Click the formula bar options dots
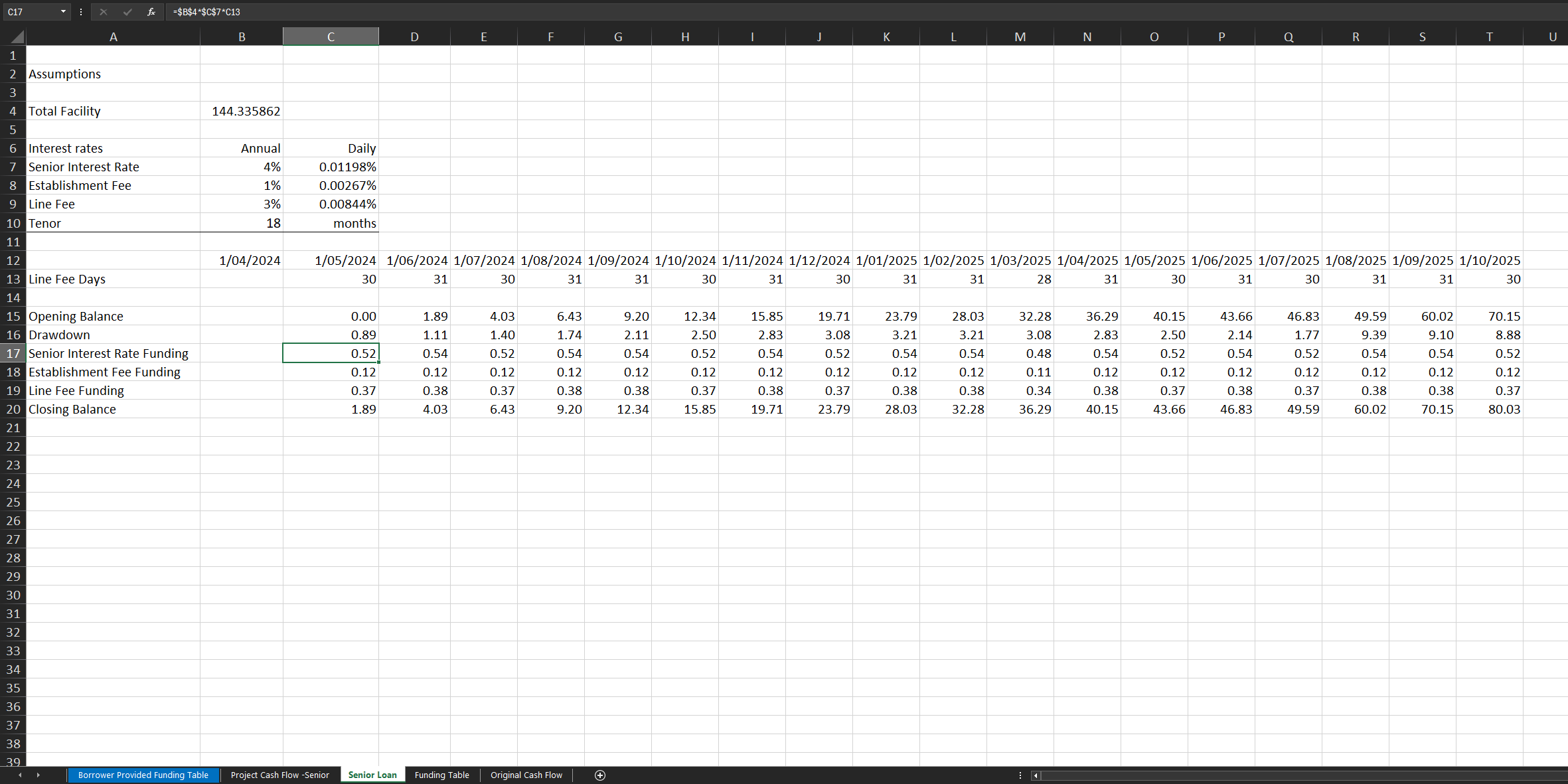The height and width of the screenshot is (784, 1568). [x=81, y=12]
